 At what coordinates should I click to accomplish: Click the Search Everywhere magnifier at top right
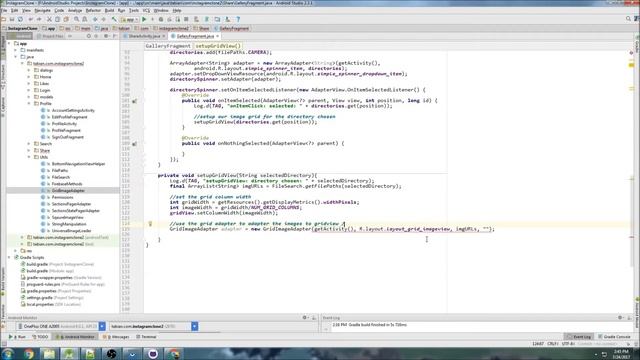click(x=628, y=19)
